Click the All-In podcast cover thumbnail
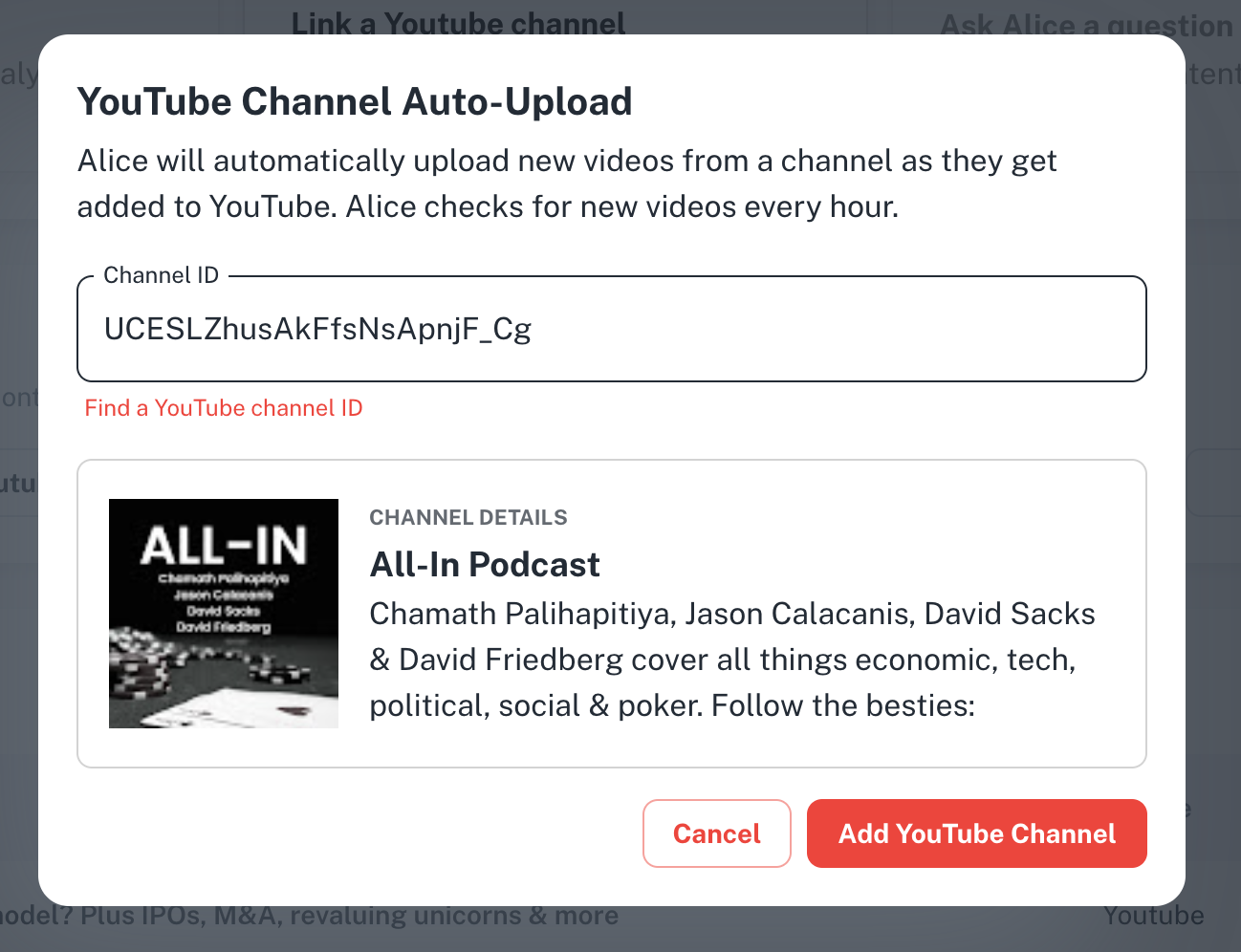Viewport: 1241px width, 952px height. click(224, 614)
